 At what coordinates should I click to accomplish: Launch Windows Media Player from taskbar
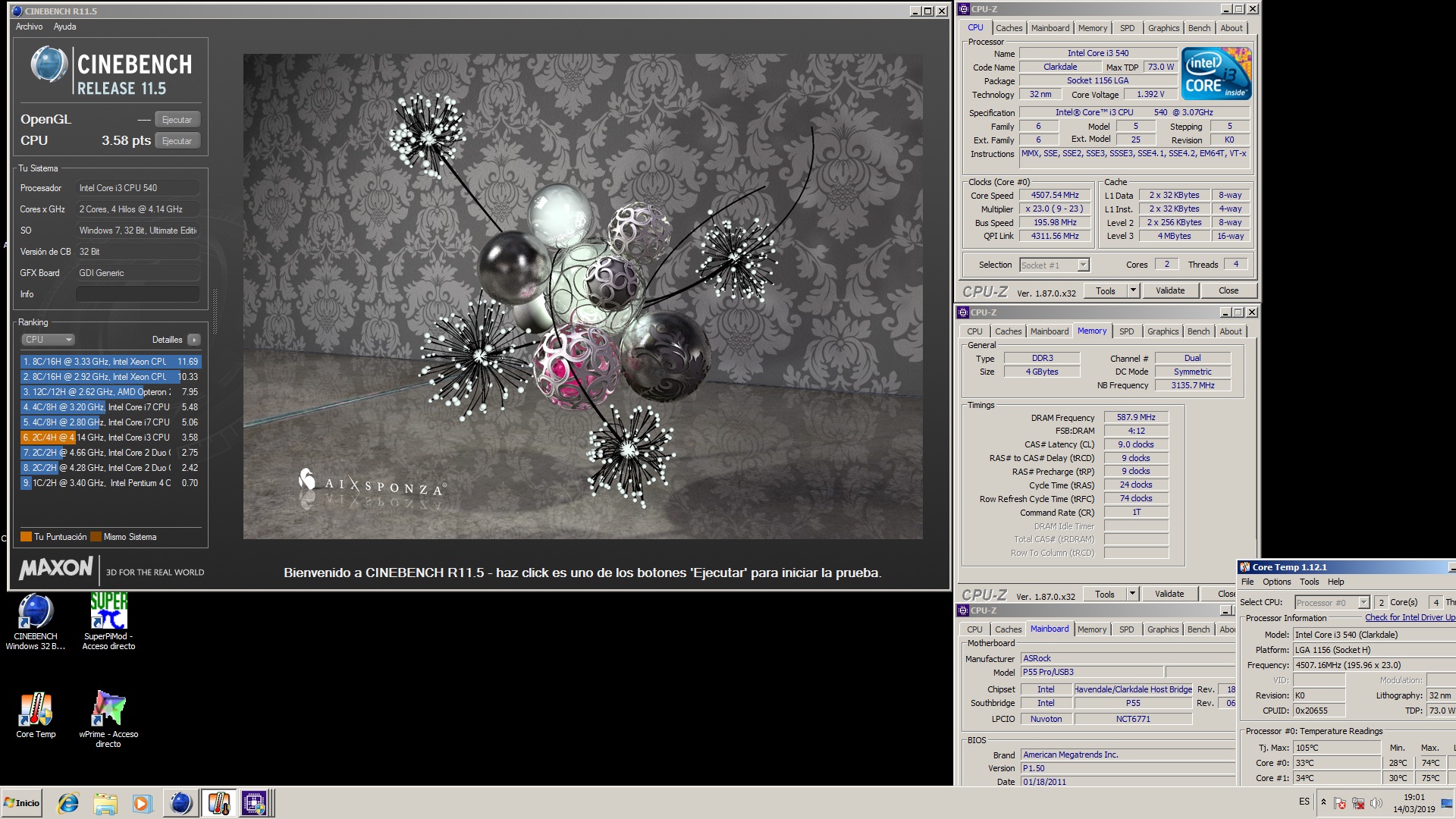click(142, 803)
